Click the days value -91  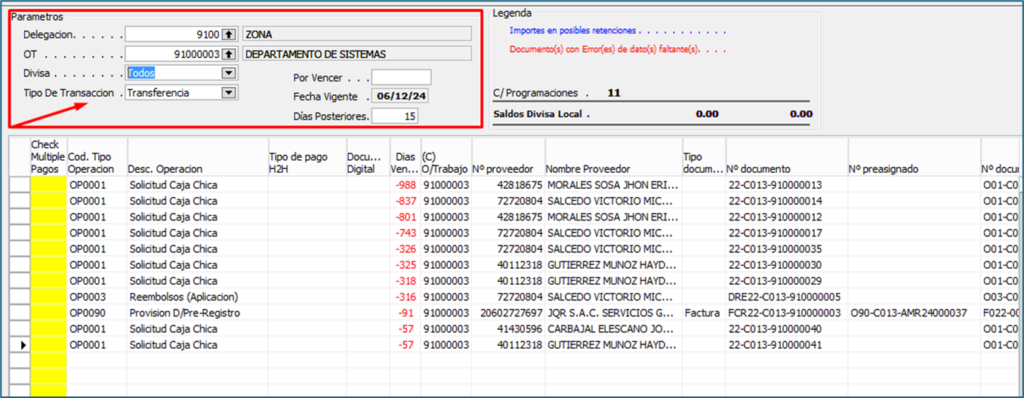405,312
